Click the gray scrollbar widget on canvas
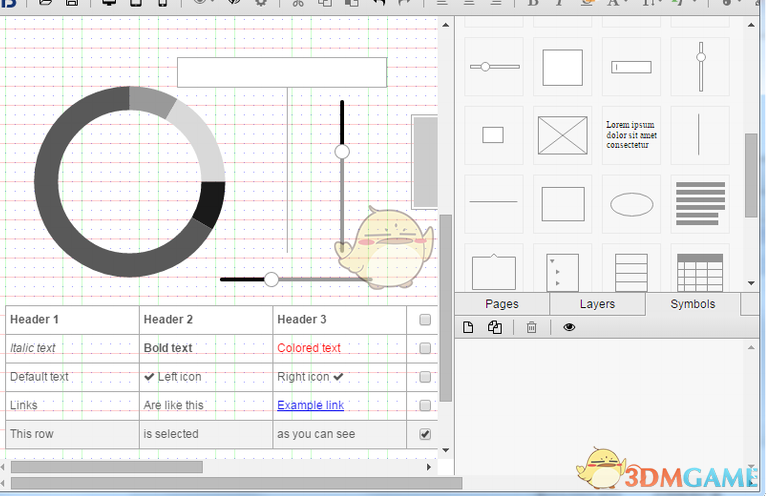The height and width of the screenshot is (496, 769). pyautogui.click(x=425, y=162)
